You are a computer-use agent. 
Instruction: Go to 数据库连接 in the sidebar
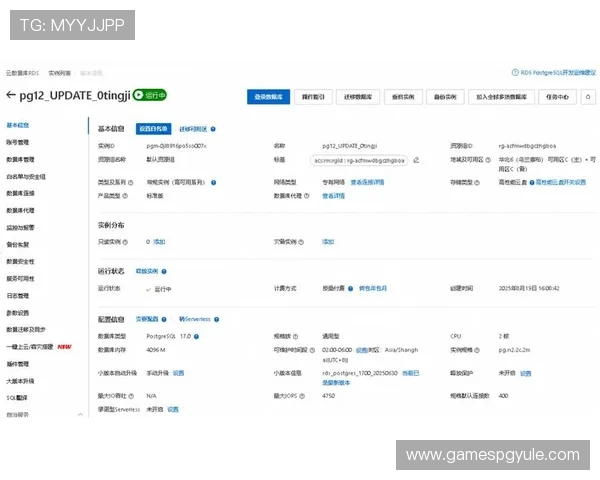(x=20, y=193)
